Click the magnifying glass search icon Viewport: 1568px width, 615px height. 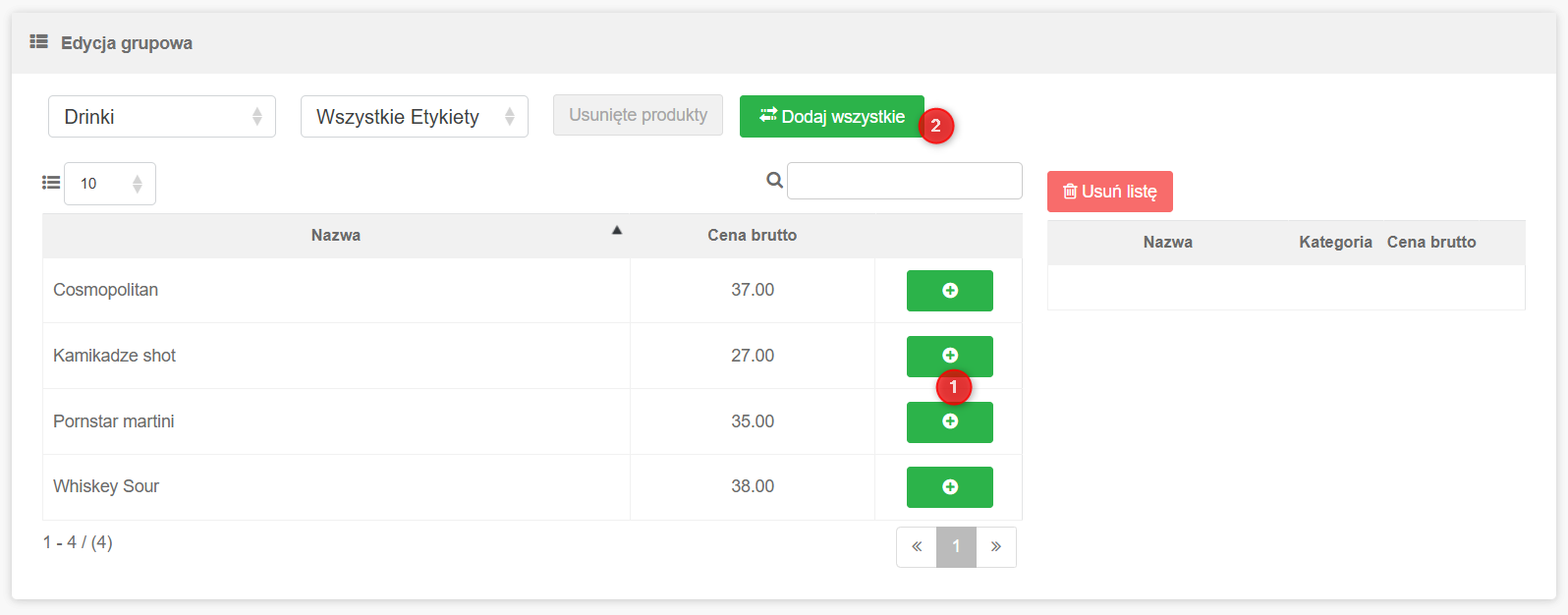[774, 181]
